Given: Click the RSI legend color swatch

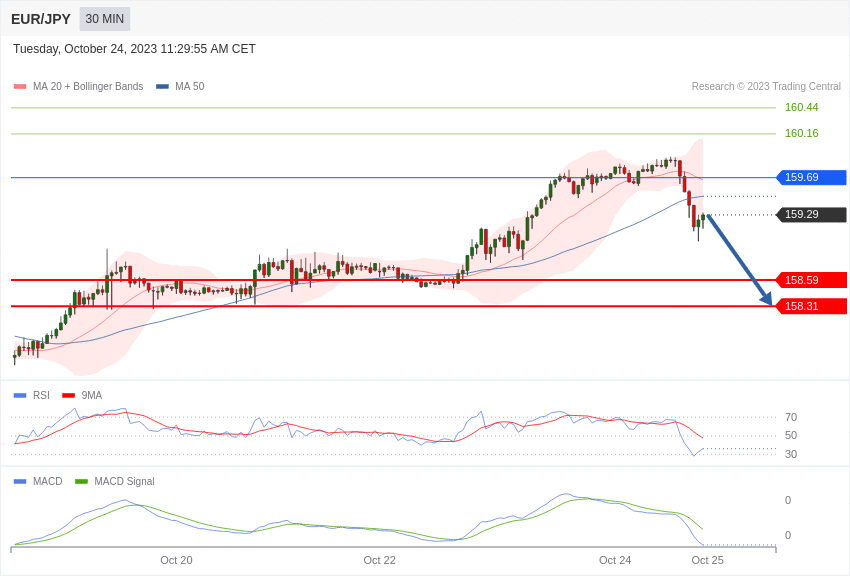Looking at the screenshot, I should pyautogui.click(x=20, y=396).
